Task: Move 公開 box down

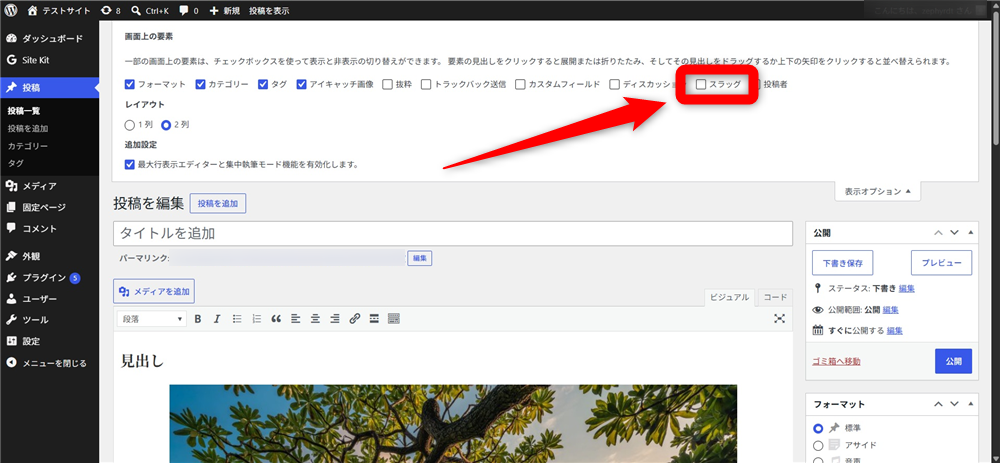Action: point(955,233)
